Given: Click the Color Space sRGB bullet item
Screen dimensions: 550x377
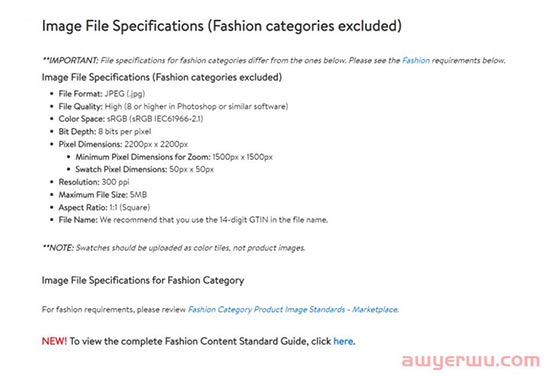Looking at the screenshot, I should pyautogui.click(x=131, y=119).
